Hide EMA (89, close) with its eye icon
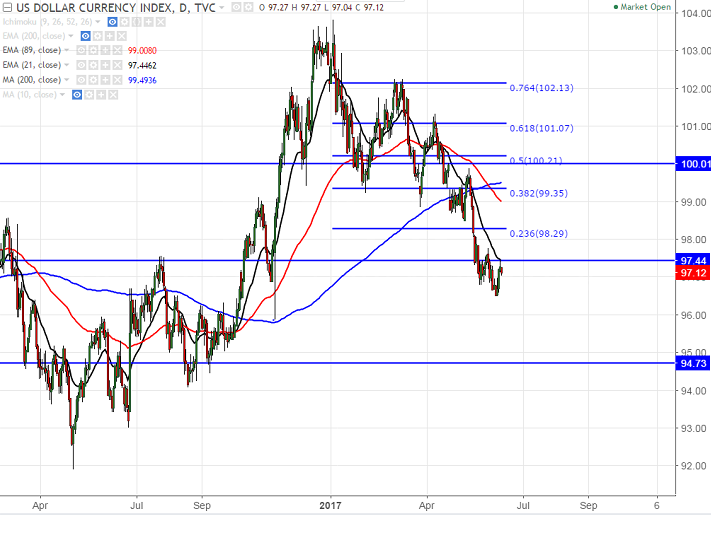725x543 pixels. click(81, 50)
